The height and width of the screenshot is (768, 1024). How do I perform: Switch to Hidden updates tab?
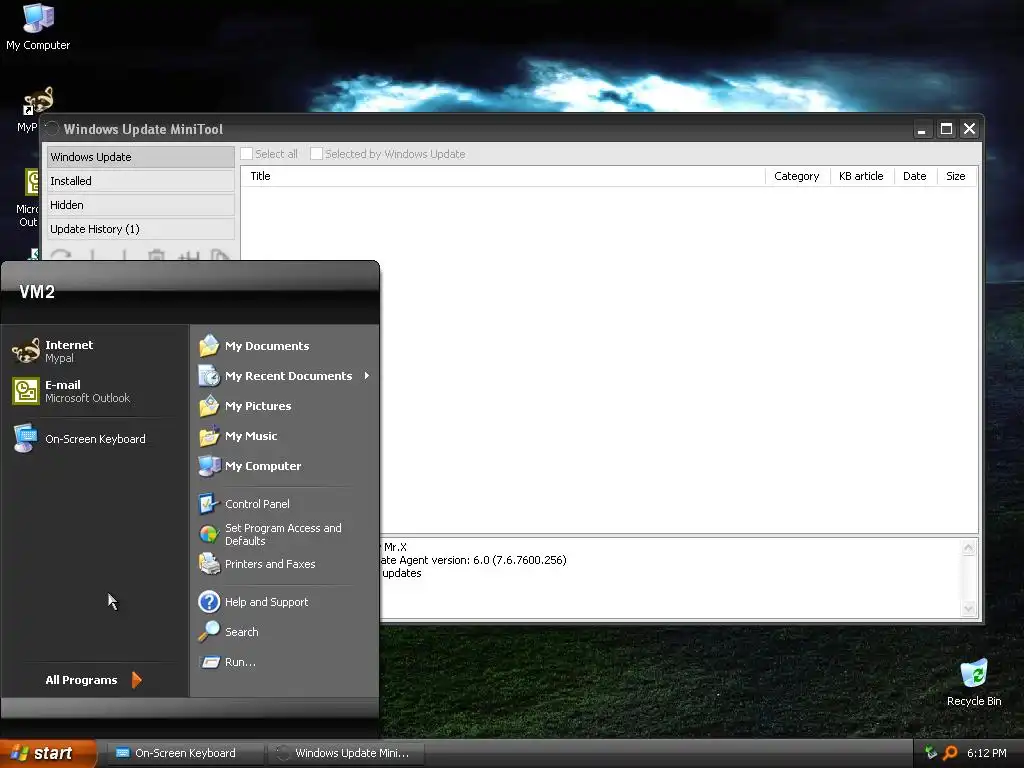coord(140,205)
